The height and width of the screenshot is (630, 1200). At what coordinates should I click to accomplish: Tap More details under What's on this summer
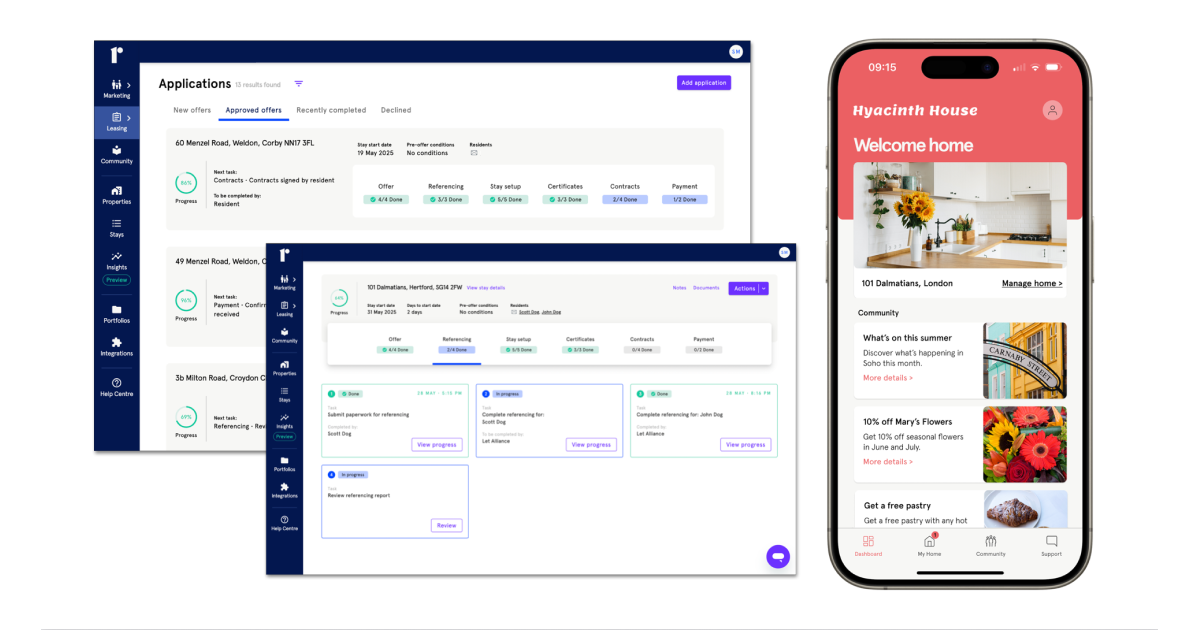point(888,378)
